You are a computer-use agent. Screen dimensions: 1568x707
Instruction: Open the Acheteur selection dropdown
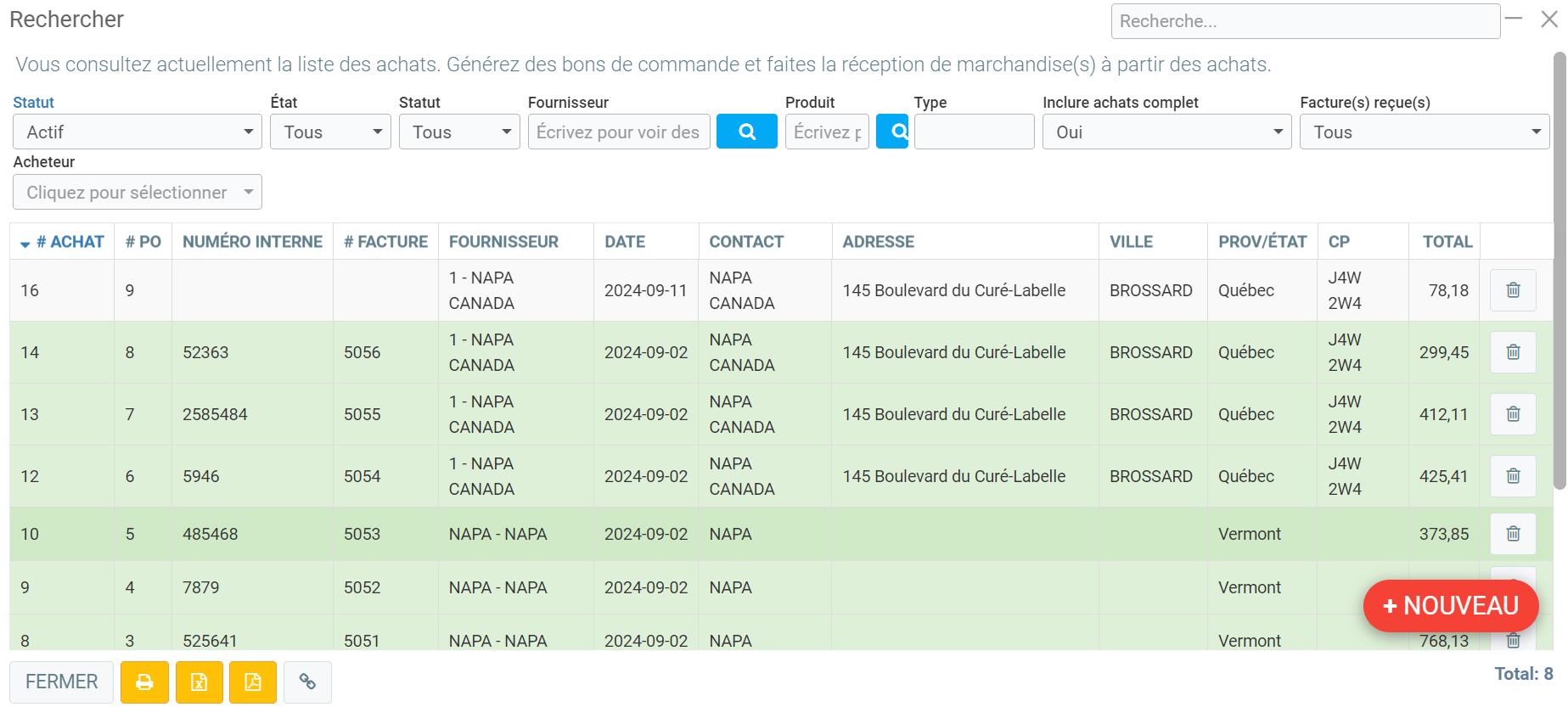point(137,193)
